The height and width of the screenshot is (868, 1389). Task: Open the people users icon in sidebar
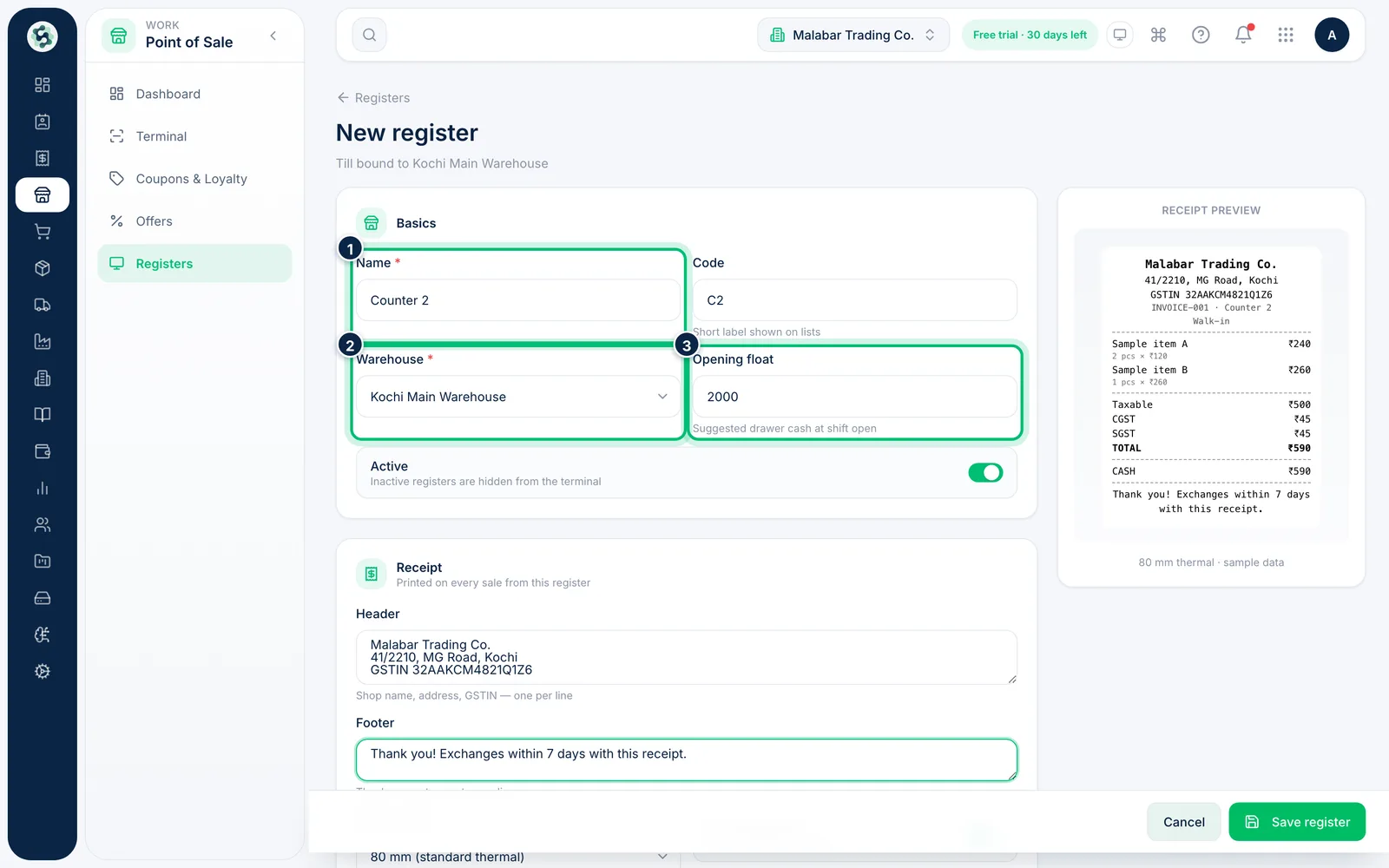coord(42,525)
